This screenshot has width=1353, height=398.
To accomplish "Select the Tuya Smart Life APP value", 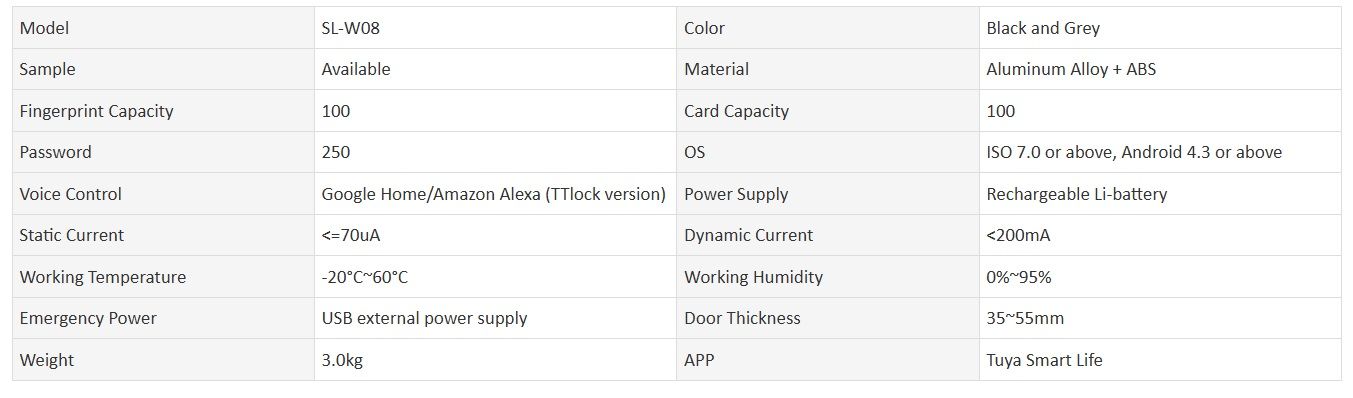I will [1044, 360].
